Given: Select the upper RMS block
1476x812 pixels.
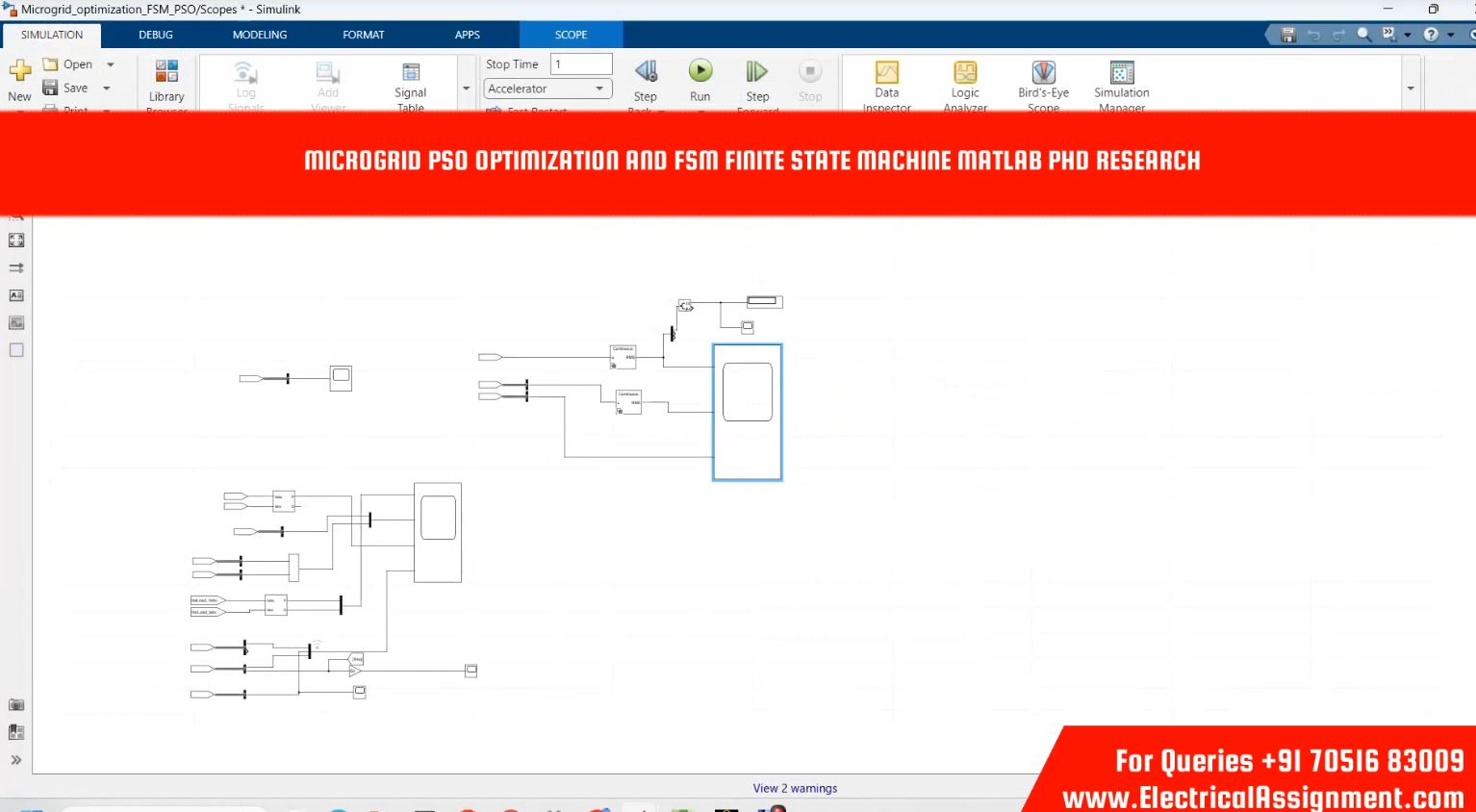Looking at the screenshot, I should pos(623,357).
